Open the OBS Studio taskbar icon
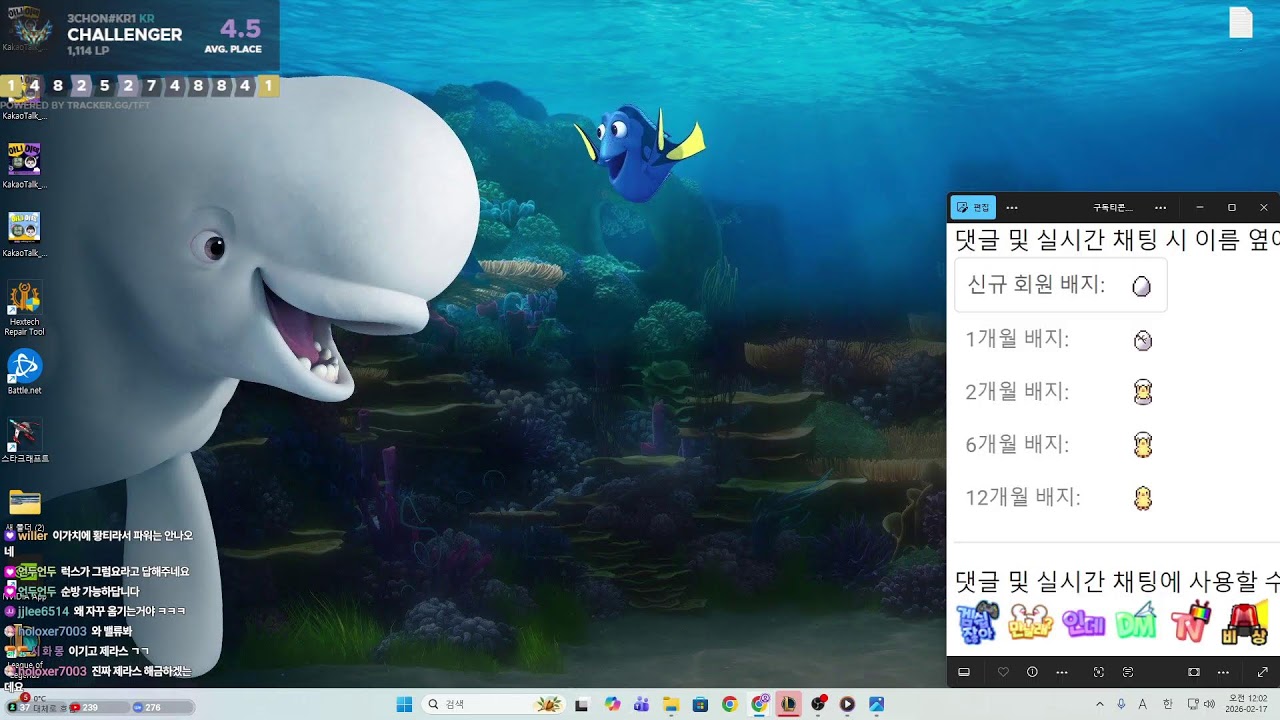1280x720 pixels. 818,704
